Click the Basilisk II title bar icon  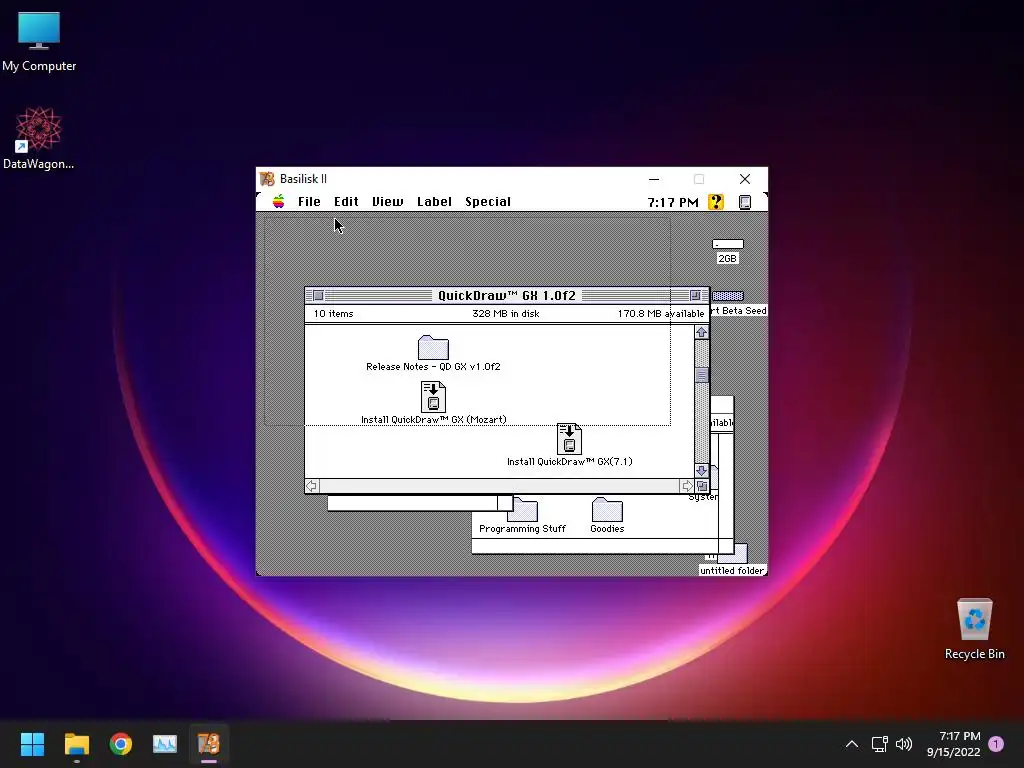(x=267, y=179)
